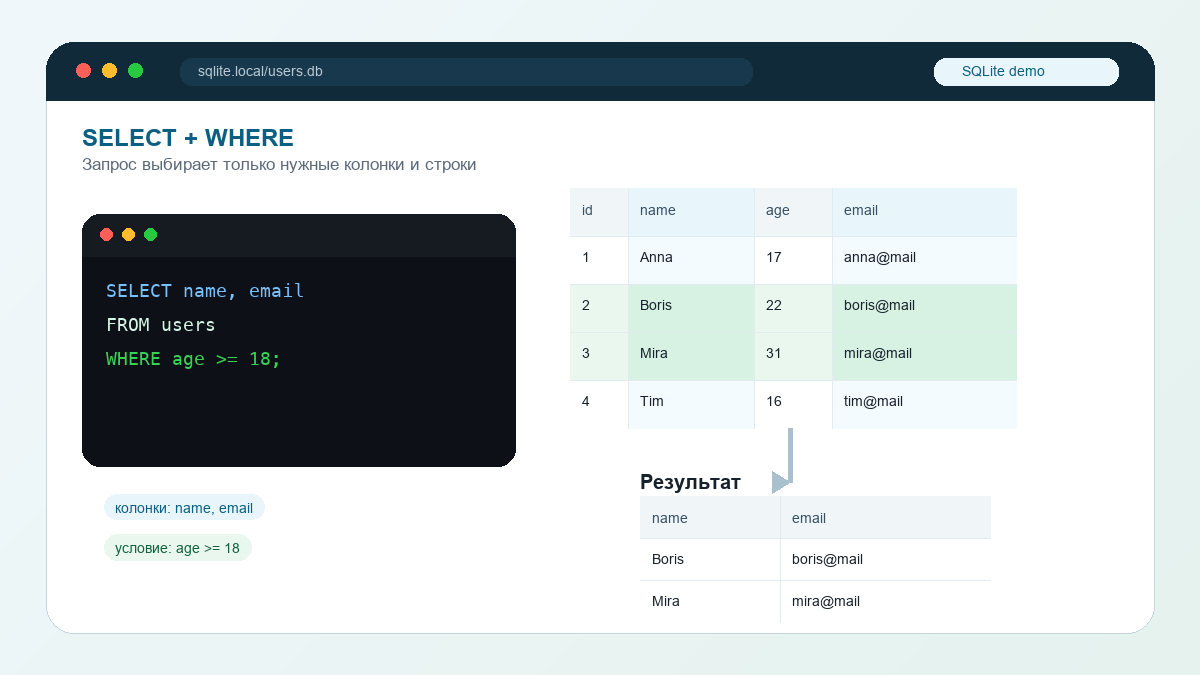The height and width of the screenshot is (675, 1200).
Task: Click the yellow dot in browser header
Action: pos(110,71)
